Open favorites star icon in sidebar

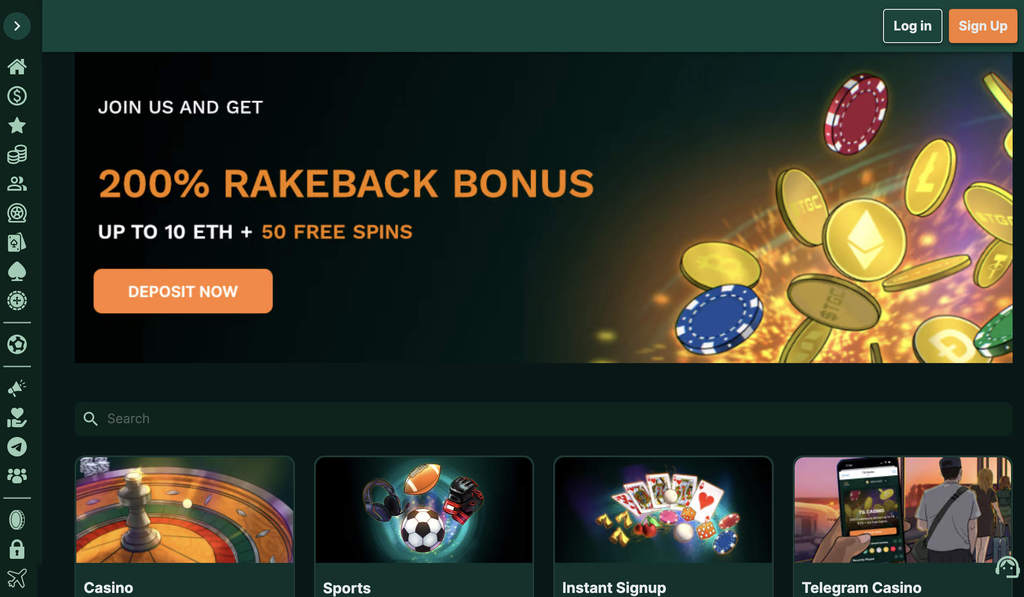(17, 125)
